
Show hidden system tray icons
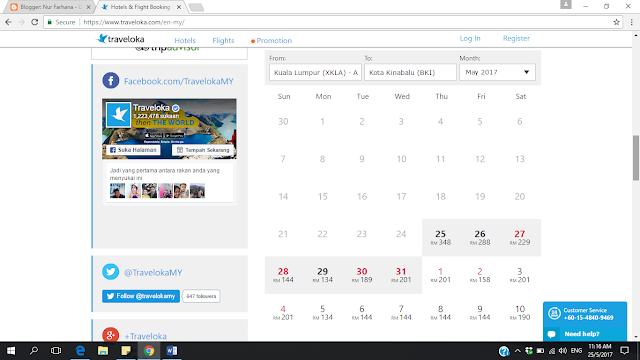518,351
